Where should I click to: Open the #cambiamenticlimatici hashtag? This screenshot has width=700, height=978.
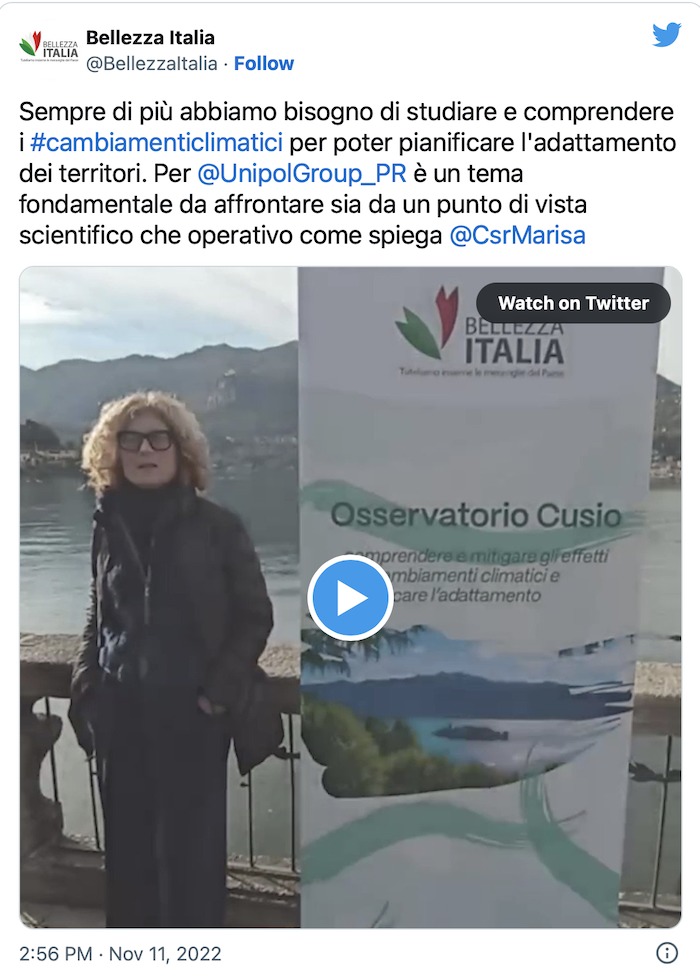click(x=156, y=142)
